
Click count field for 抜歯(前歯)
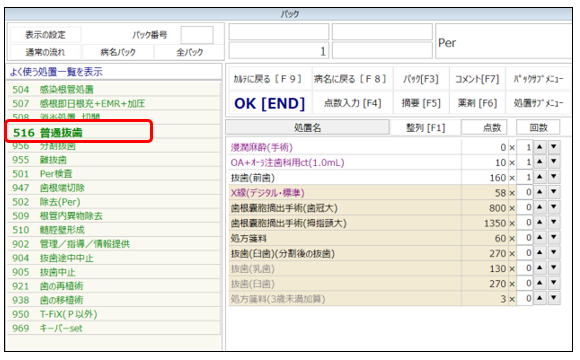tap(525, 178)
